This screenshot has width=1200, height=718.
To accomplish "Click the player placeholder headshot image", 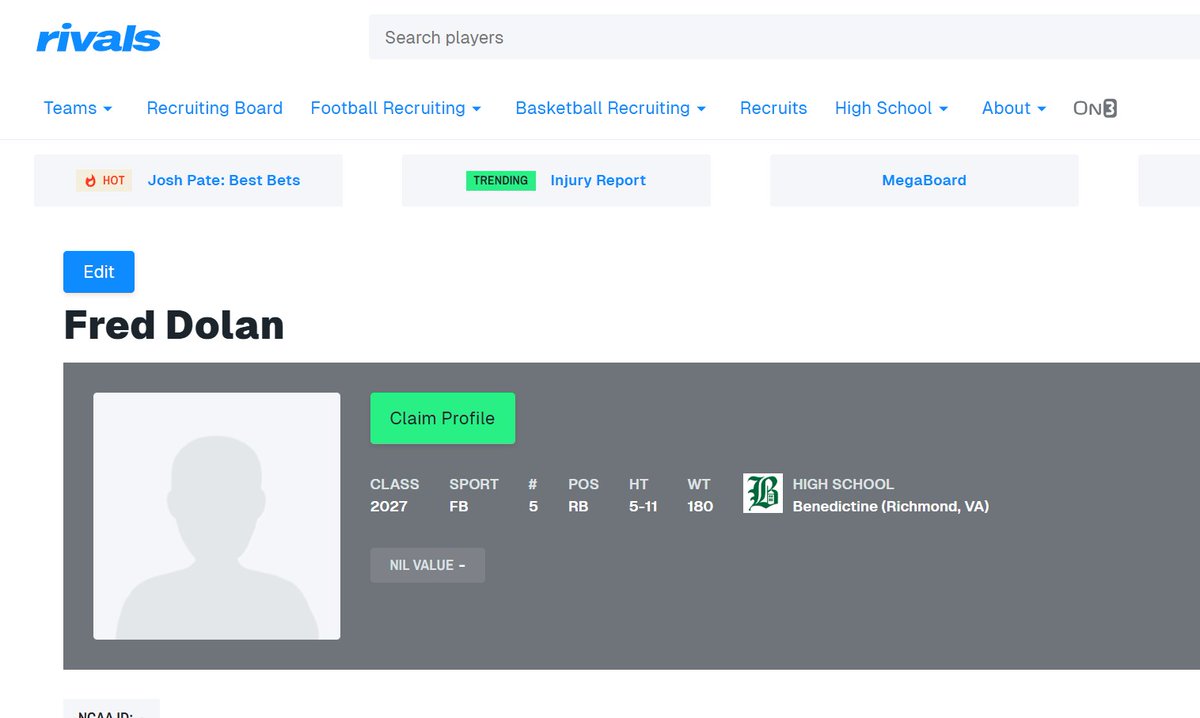I will pyautogui.click(x=216, y=515).
